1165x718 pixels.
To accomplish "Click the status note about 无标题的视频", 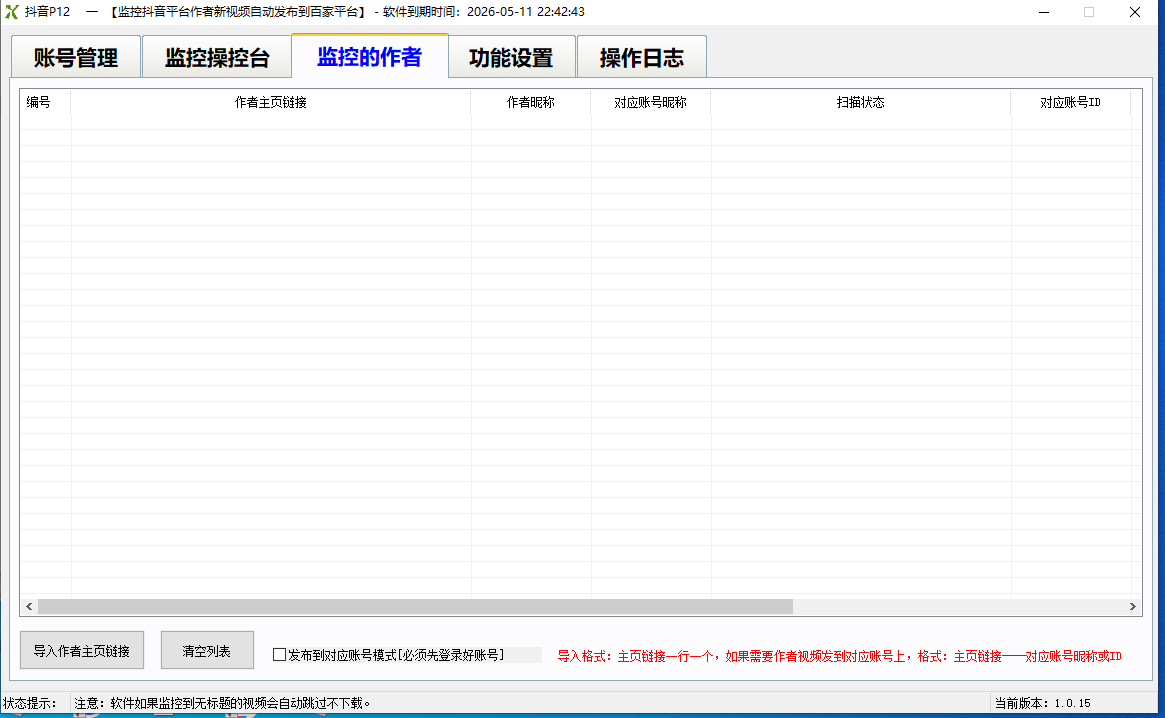I will (x=222, y=703).
